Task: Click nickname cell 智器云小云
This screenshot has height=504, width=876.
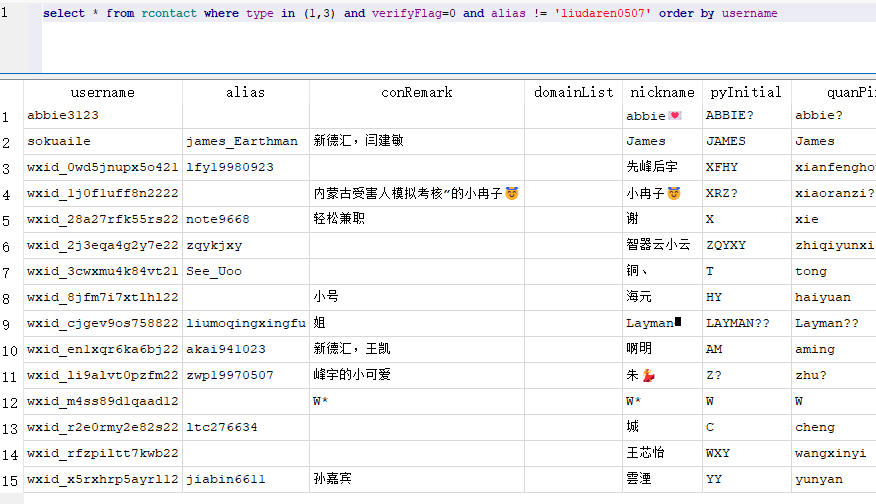Action: click(663, 245)
